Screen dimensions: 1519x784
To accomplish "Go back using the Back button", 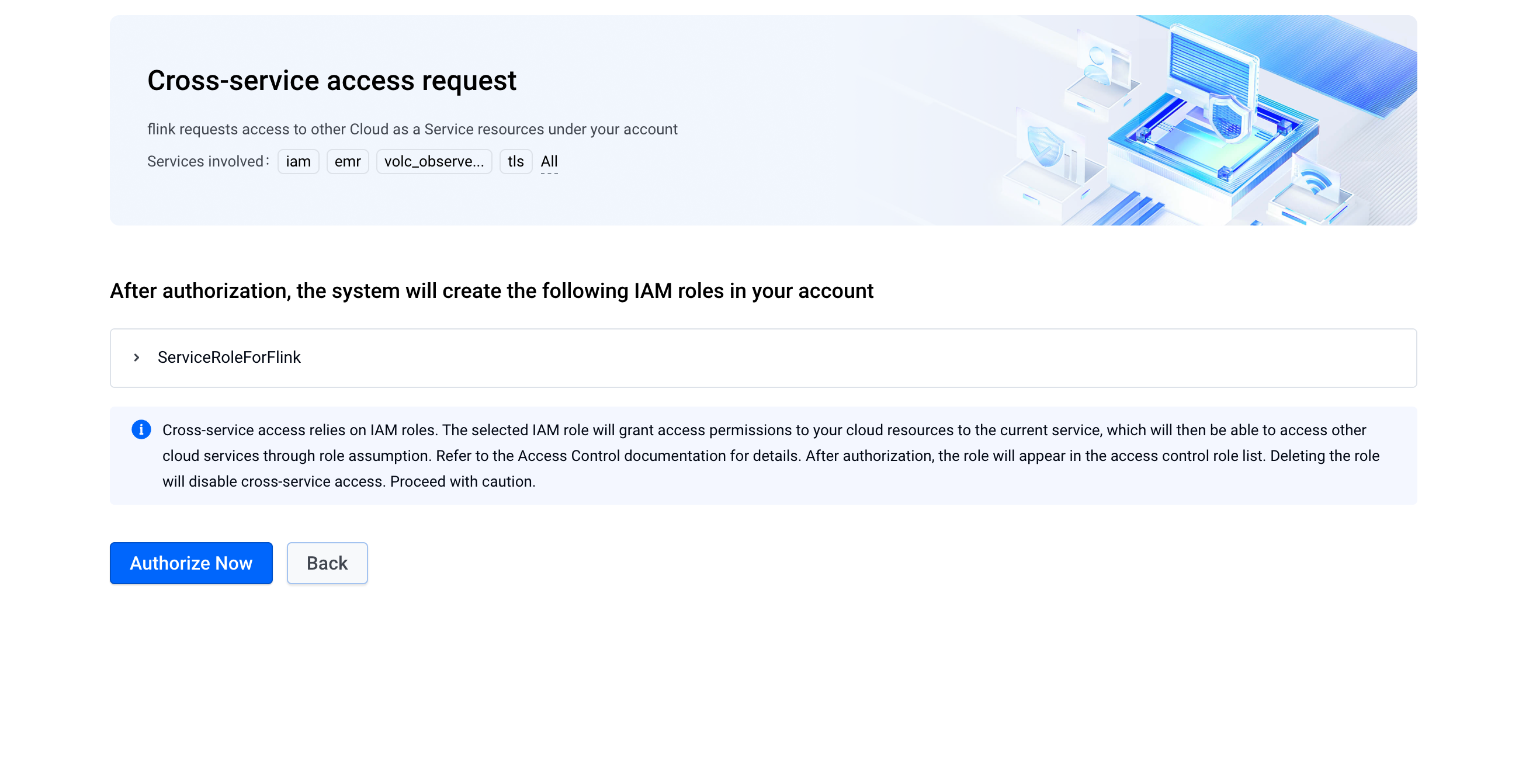I will coord(327,563).
